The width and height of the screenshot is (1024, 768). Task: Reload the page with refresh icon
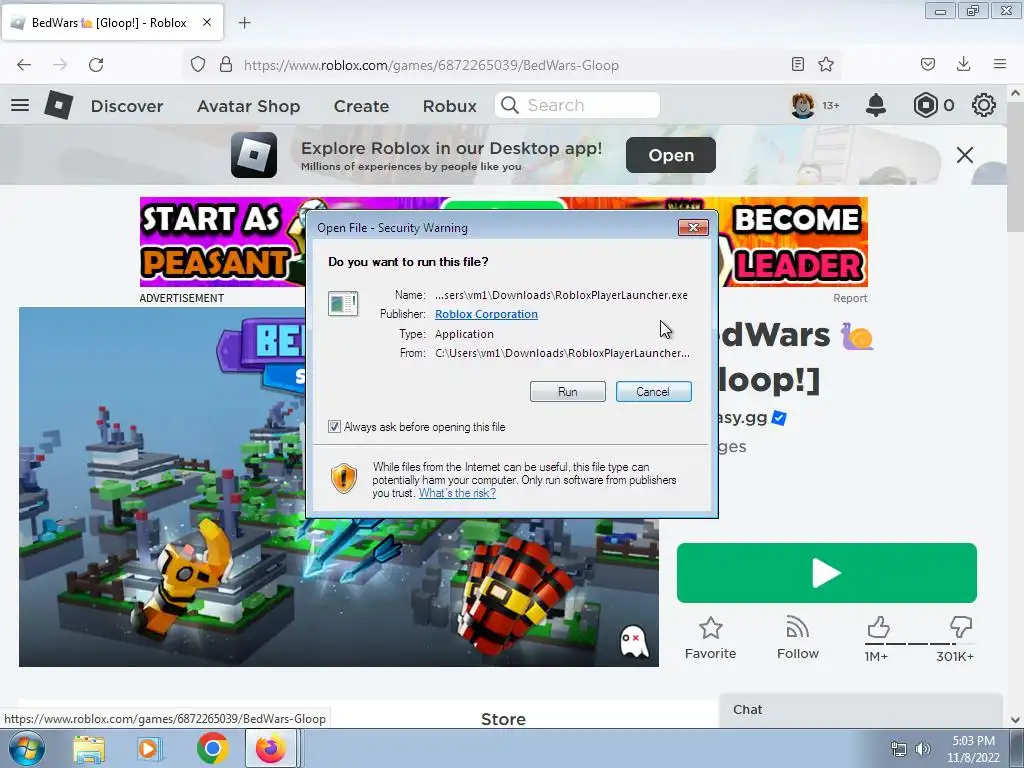pyautogui.click(x=96, y=65)
